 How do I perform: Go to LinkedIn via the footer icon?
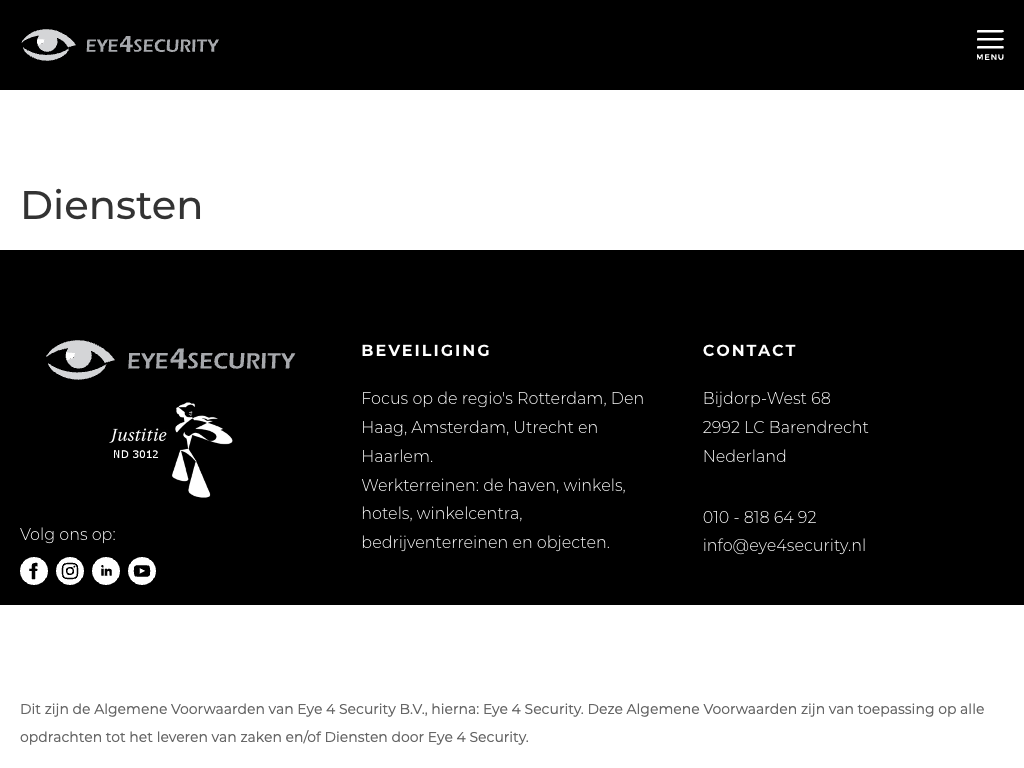point(106,571)
